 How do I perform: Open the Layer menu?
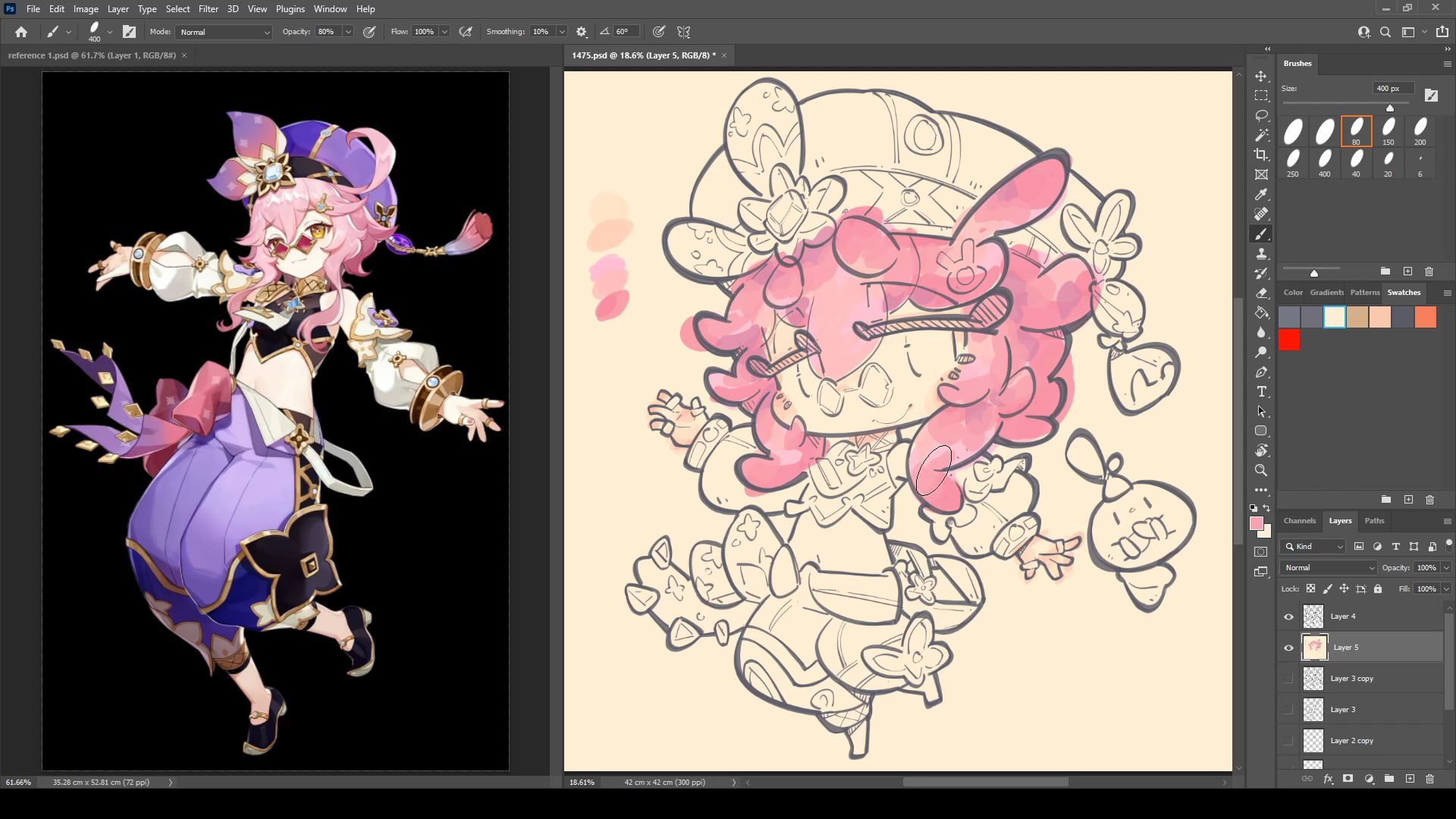click(118, 9)
